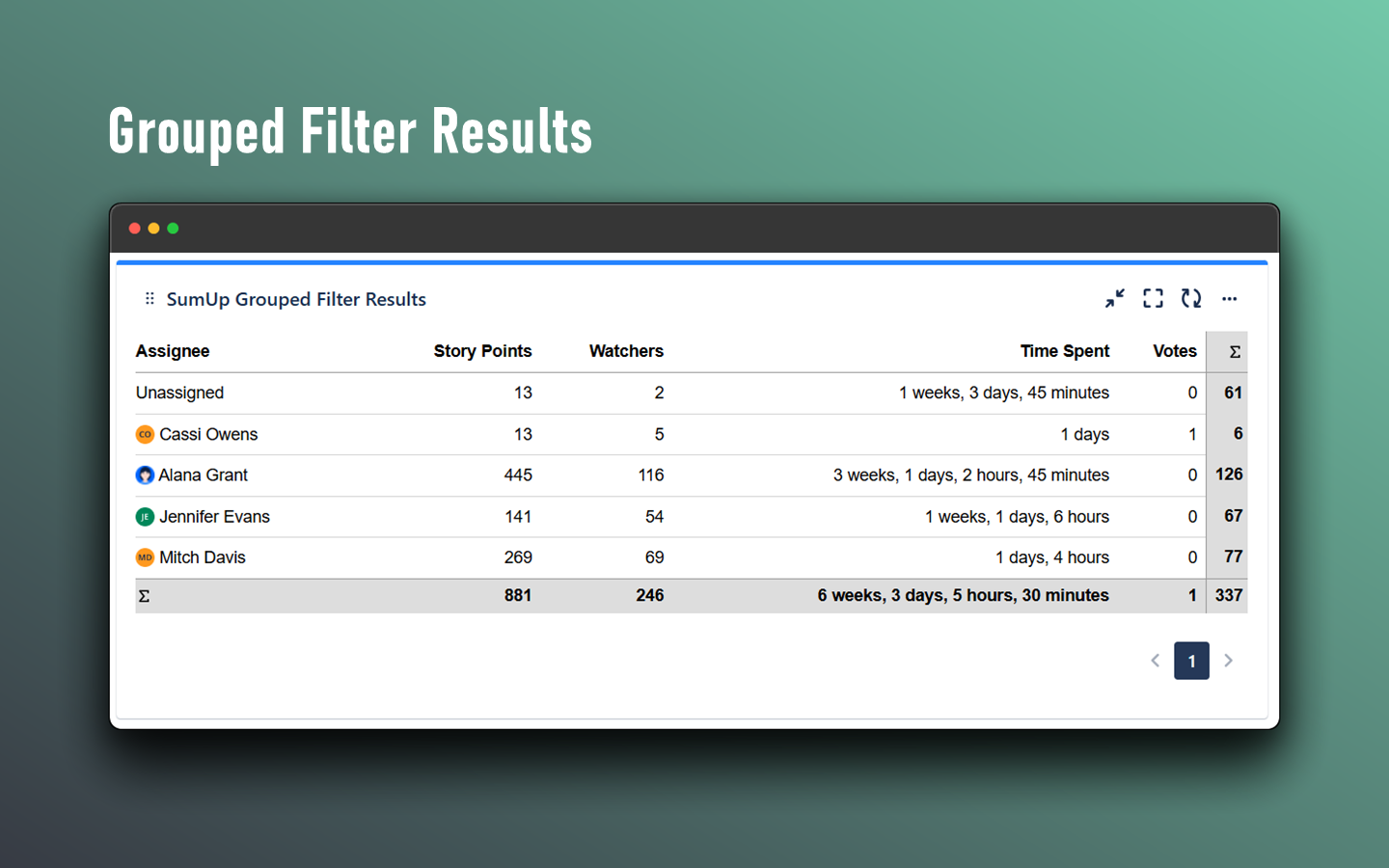Select the Unassigned row label
Image resolution: width=1389 pixels, height=868 pixels.
click(x=179, y=393)
